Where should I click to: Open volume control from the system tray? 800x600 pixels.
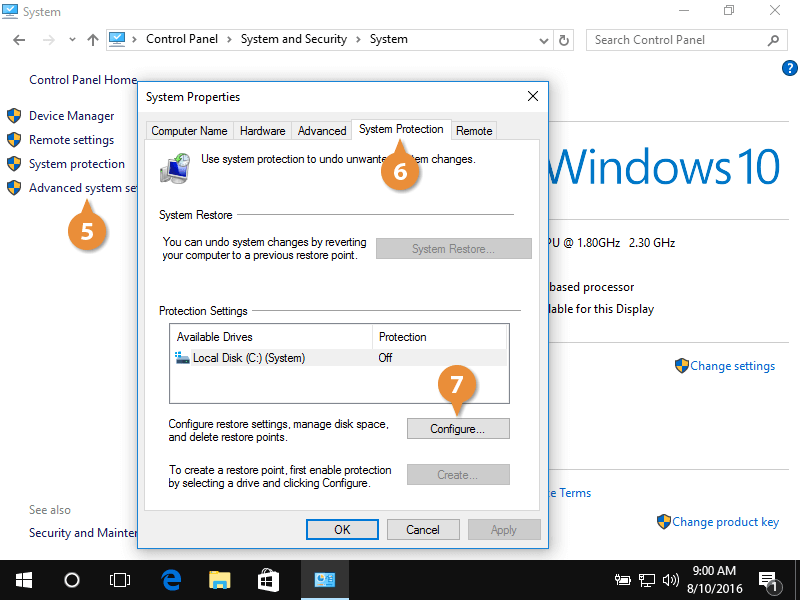click(x=670, y=579)
